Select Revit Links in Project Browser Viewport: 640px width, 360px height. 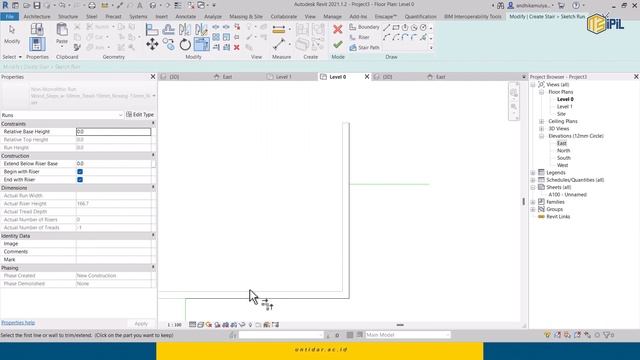(x=558, y=217)
